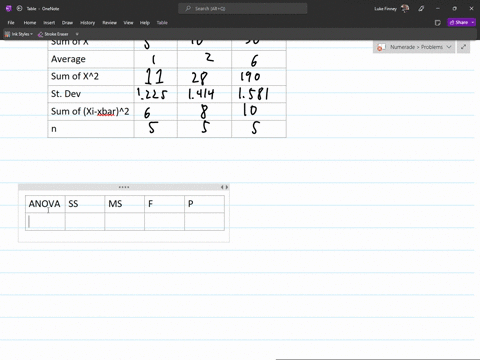The height and width of the screenshot is (360, 480).
Task: Click the handwritten 11 cell
Action: 156,77
